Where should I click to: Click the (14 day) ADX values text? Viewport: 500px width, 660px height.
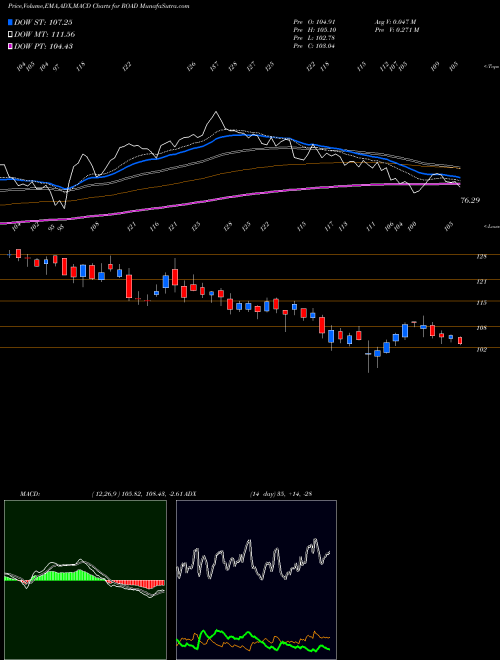click(x=280, y=494)
